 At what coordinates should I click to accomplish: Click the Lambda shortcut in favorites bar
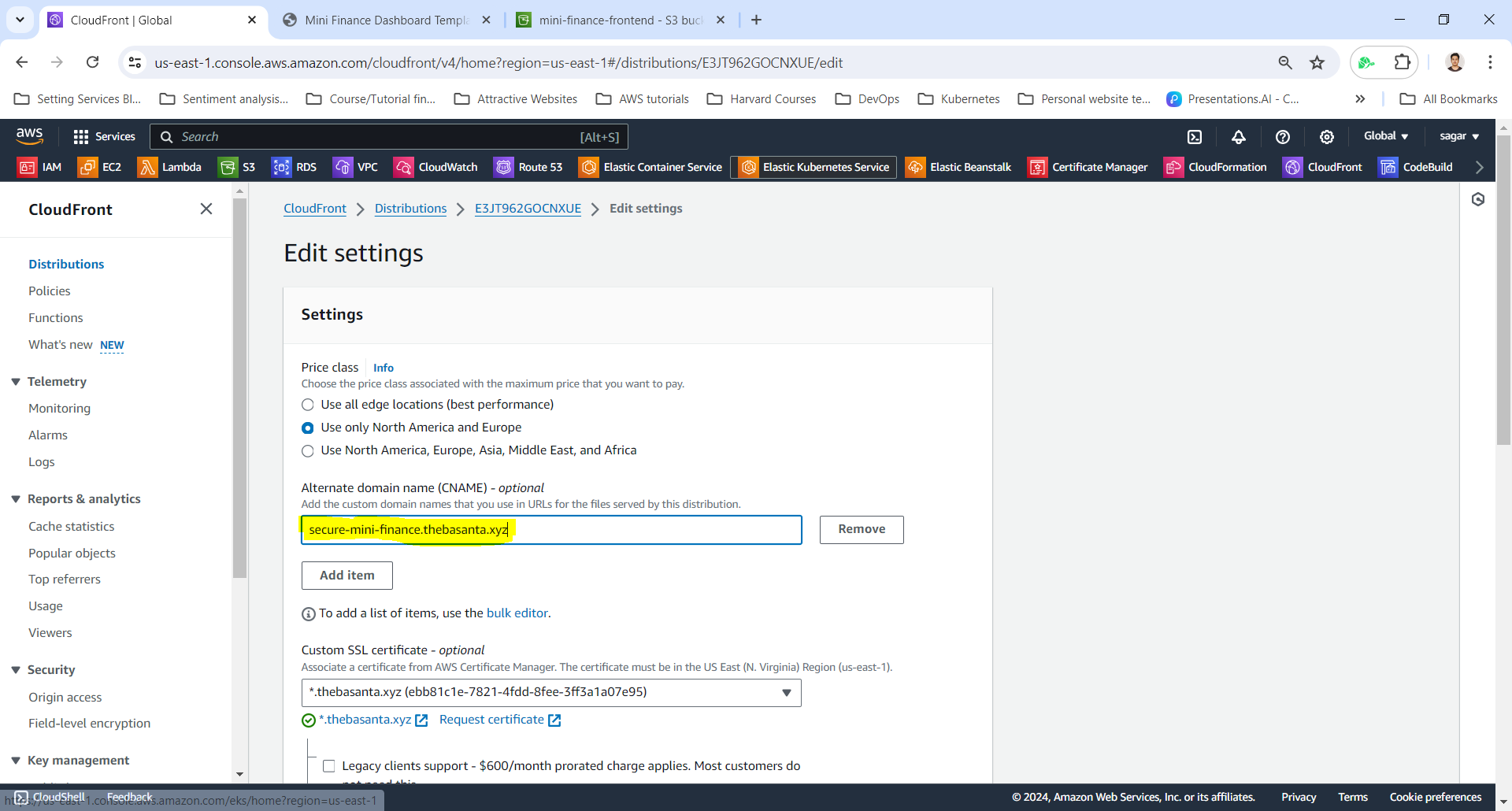point(169,167)
